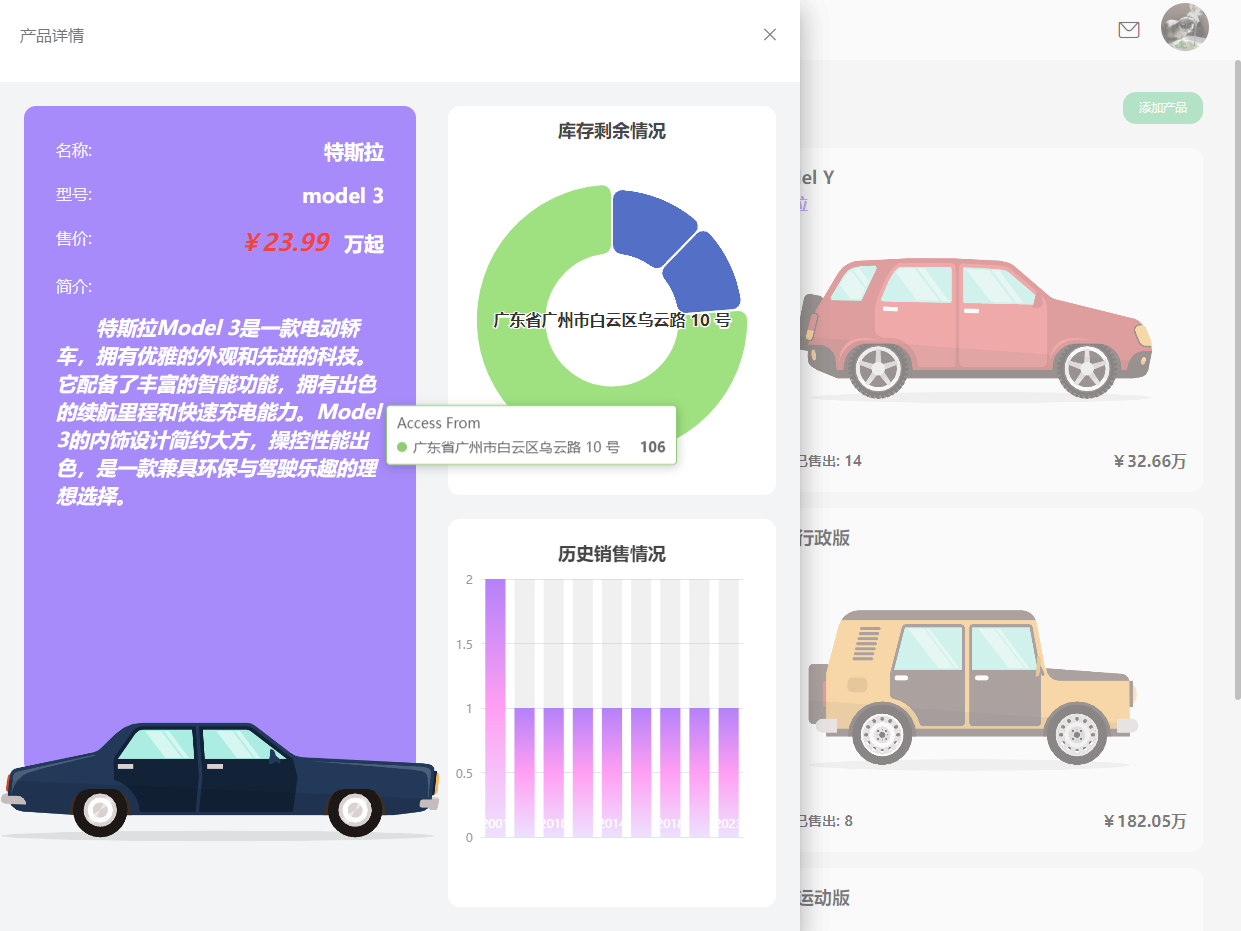Viewport: 1241px width, 931px height.
Task: Click the 简介: label
Action: [74, 287]
